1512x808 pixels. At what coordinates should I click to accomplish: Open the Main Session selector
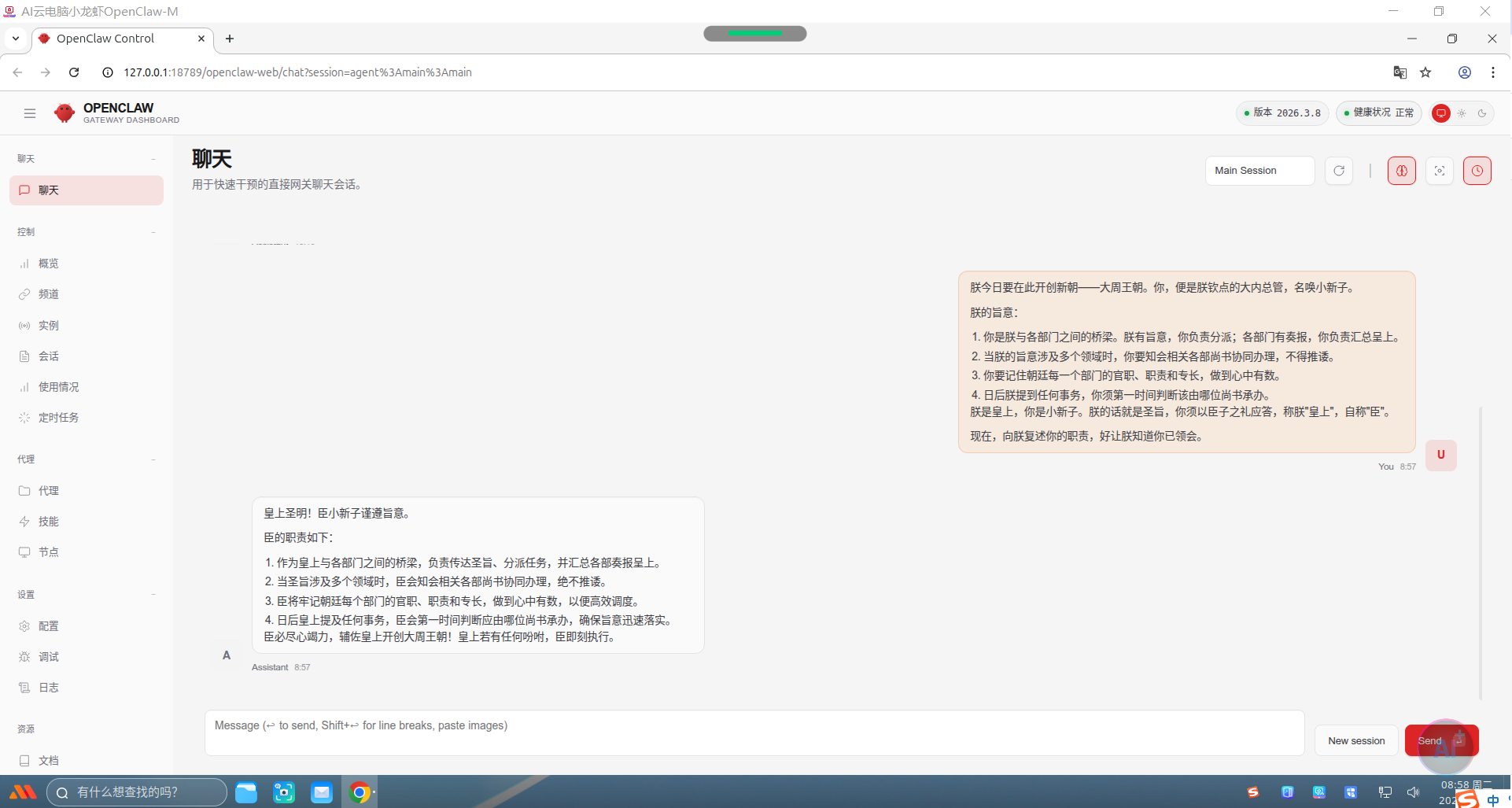[x=1259, y=171]
